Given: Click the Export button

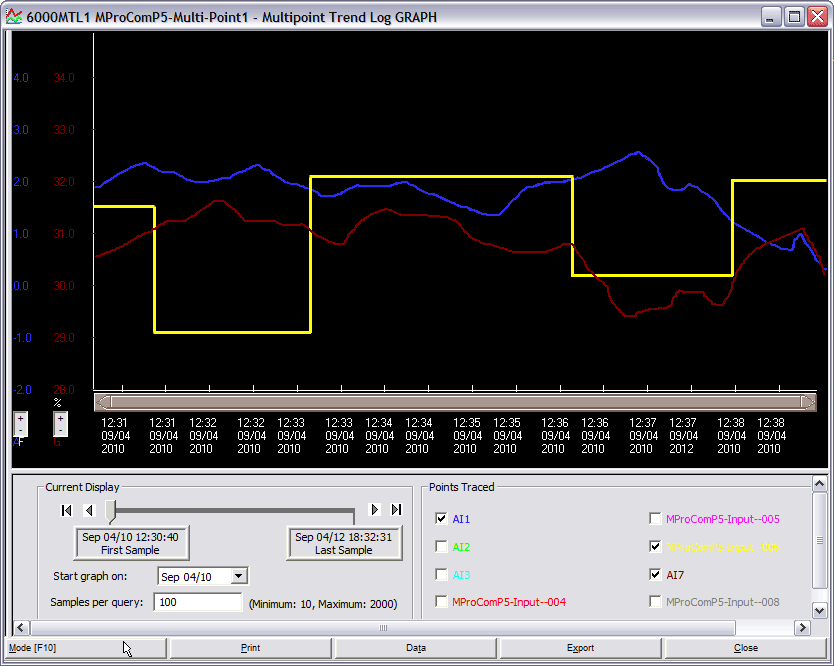Looking at the screenshot, I should (x=581, y=648).
